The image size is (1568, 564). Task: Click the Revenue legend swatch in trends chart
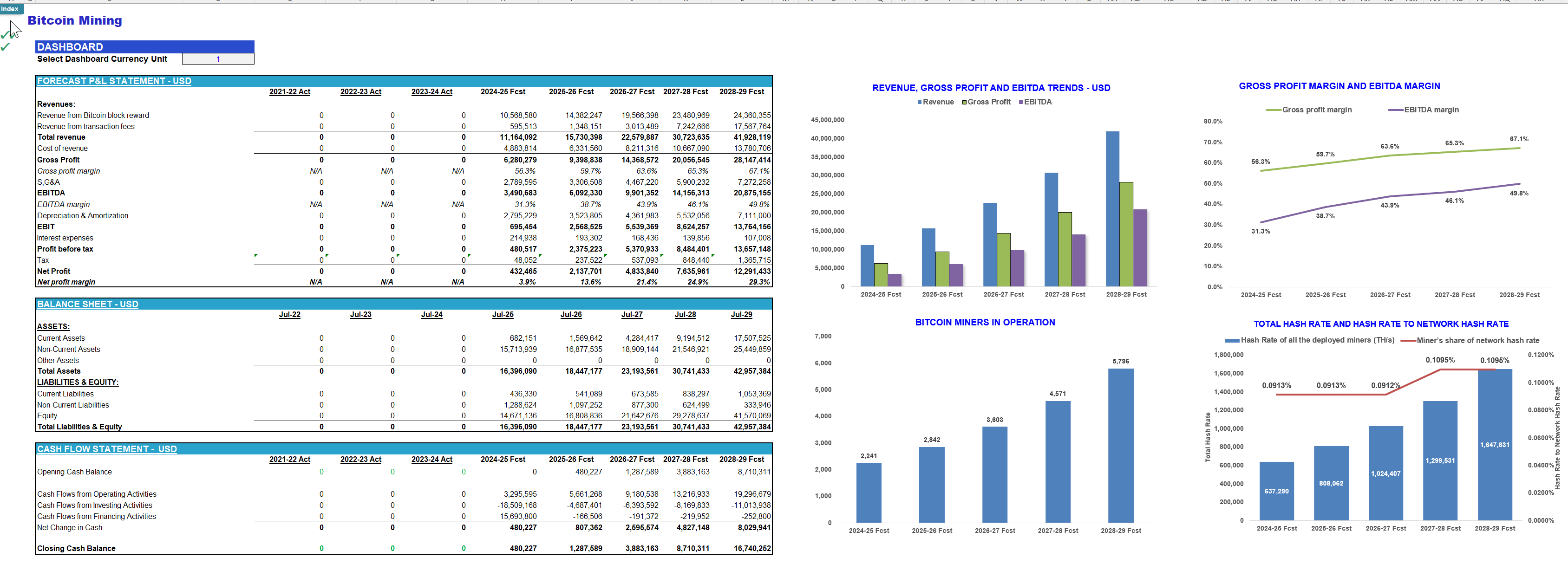coord(920,102)
